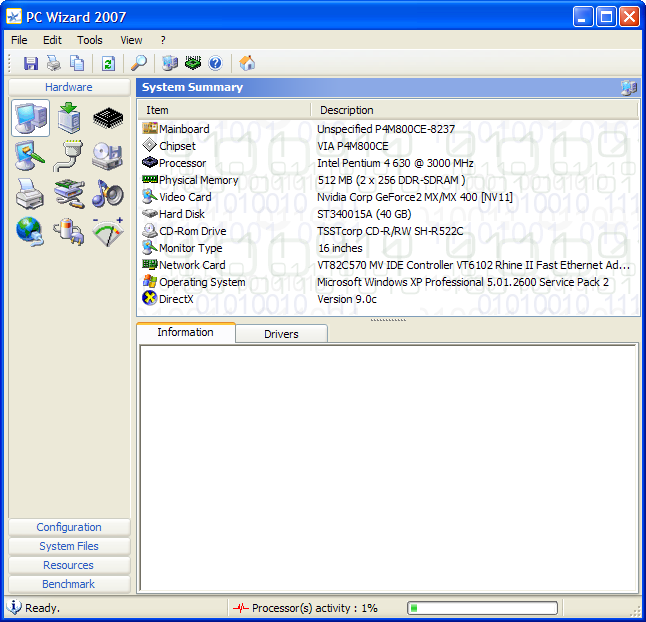Switch to the Drivers tab
Screen dimensions: 646x622
coord(281,334)
